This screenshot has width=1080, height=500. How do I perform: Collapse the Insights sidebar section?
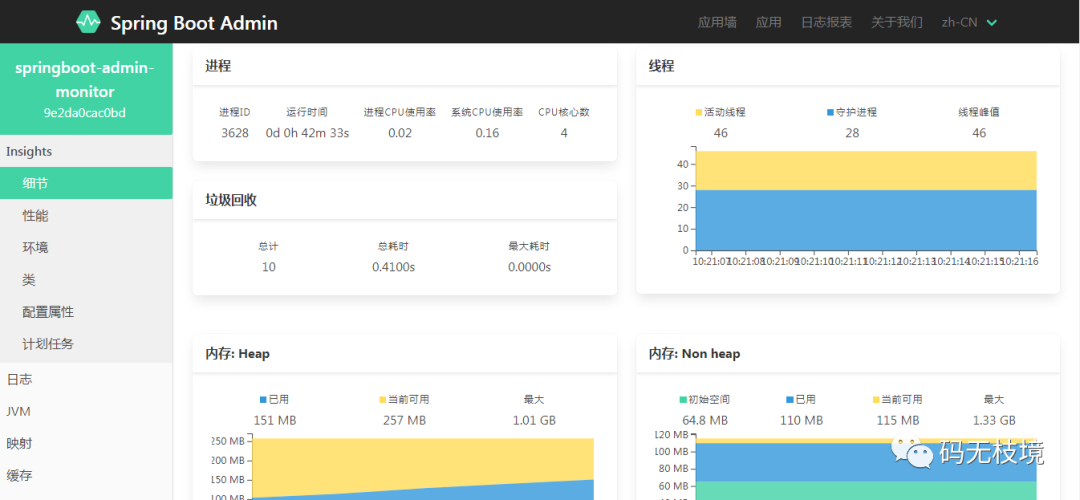[x=30, y=151]
